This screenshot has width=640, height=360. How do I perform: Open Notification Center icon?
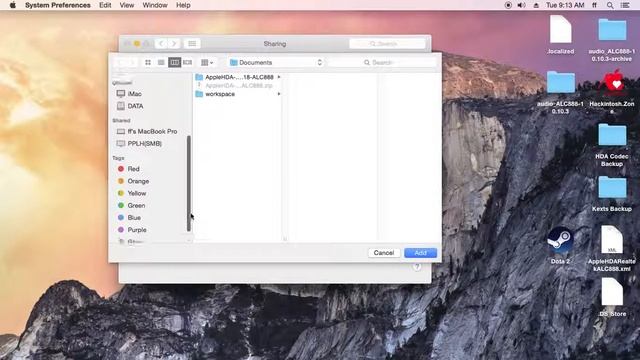coord(625,5)
